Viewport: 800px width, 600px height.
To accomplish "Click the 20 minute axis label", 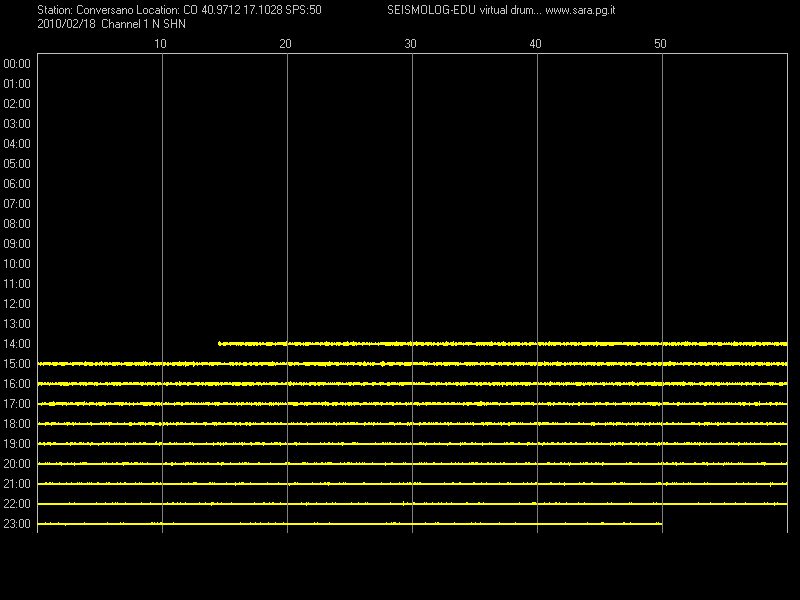I will pos(285,44).
